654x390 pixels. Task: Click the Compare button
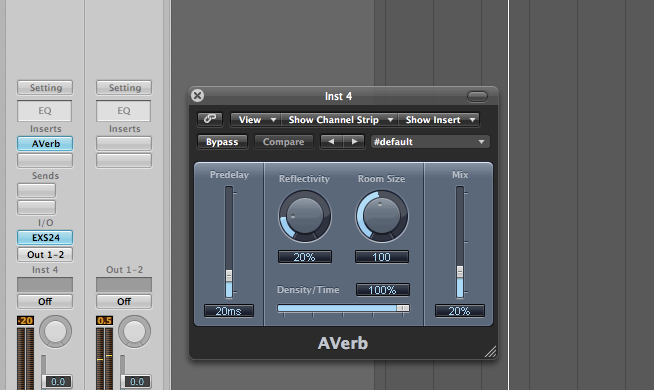tap(283, 142)
